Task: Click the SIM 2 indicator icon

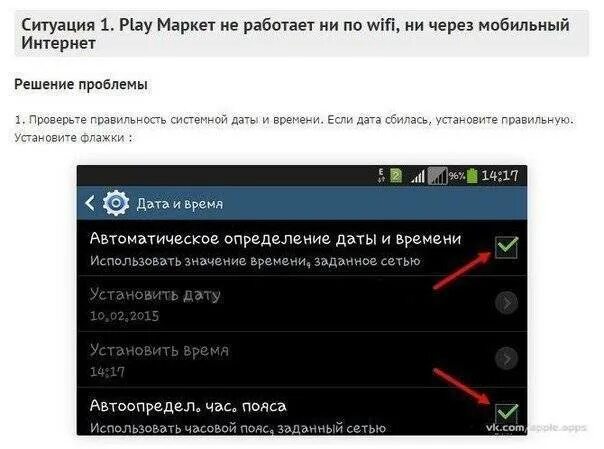Action: pyautogui.click(x=396, y=176)
